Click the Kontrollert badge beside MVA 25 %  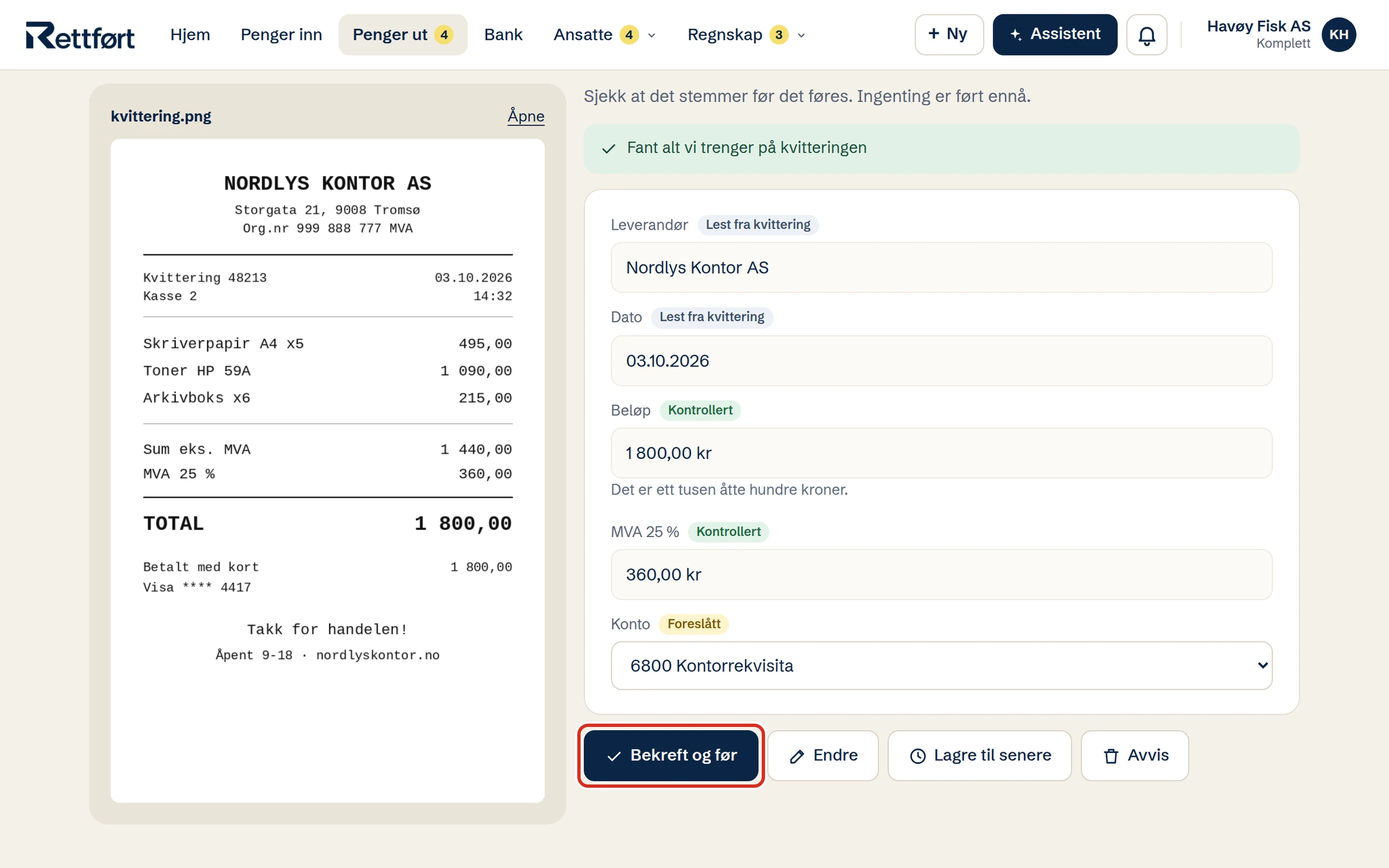click(x=728, y=532)
